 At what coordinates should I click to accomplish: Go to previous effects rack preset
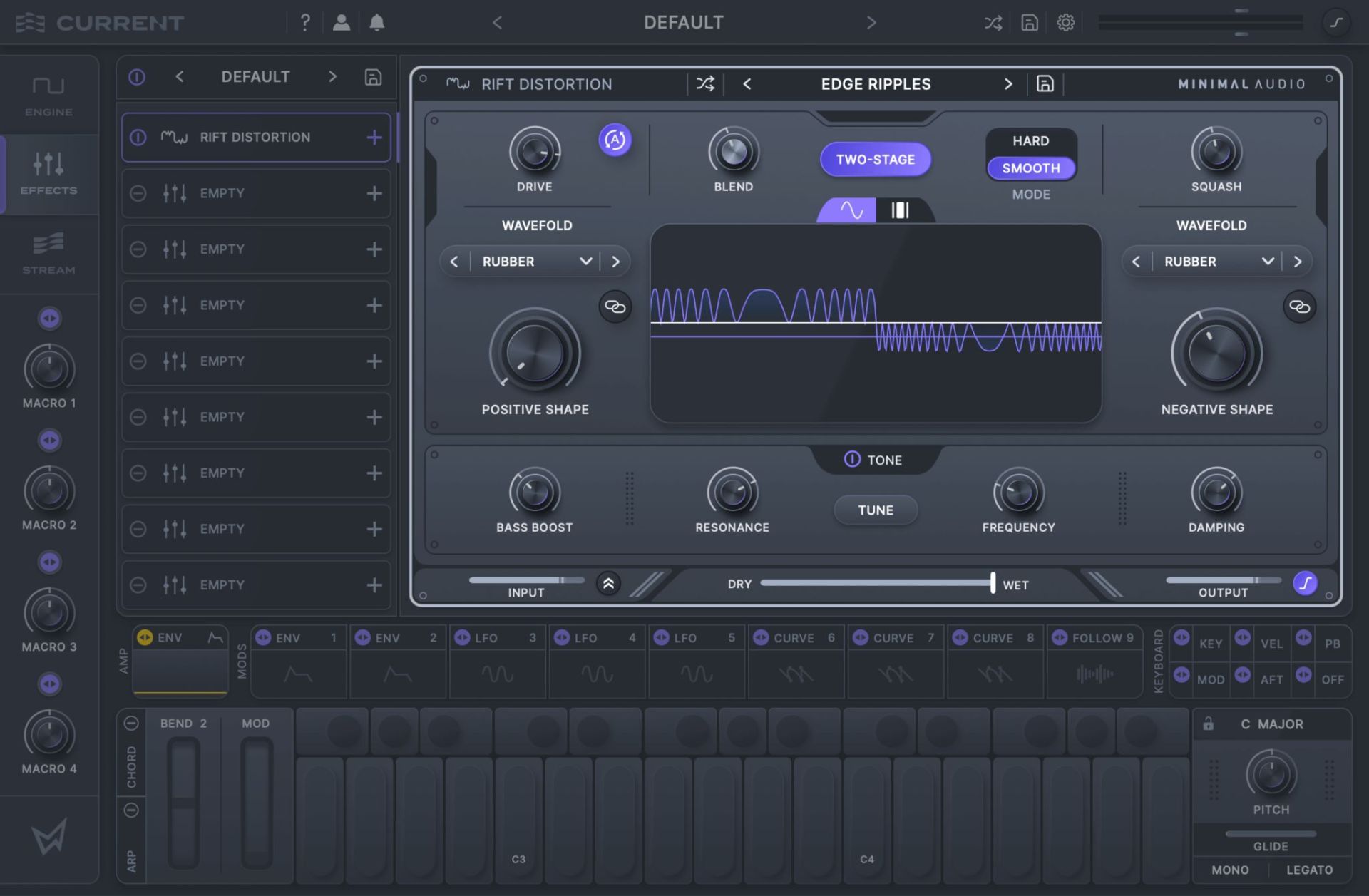click(180, 77)
